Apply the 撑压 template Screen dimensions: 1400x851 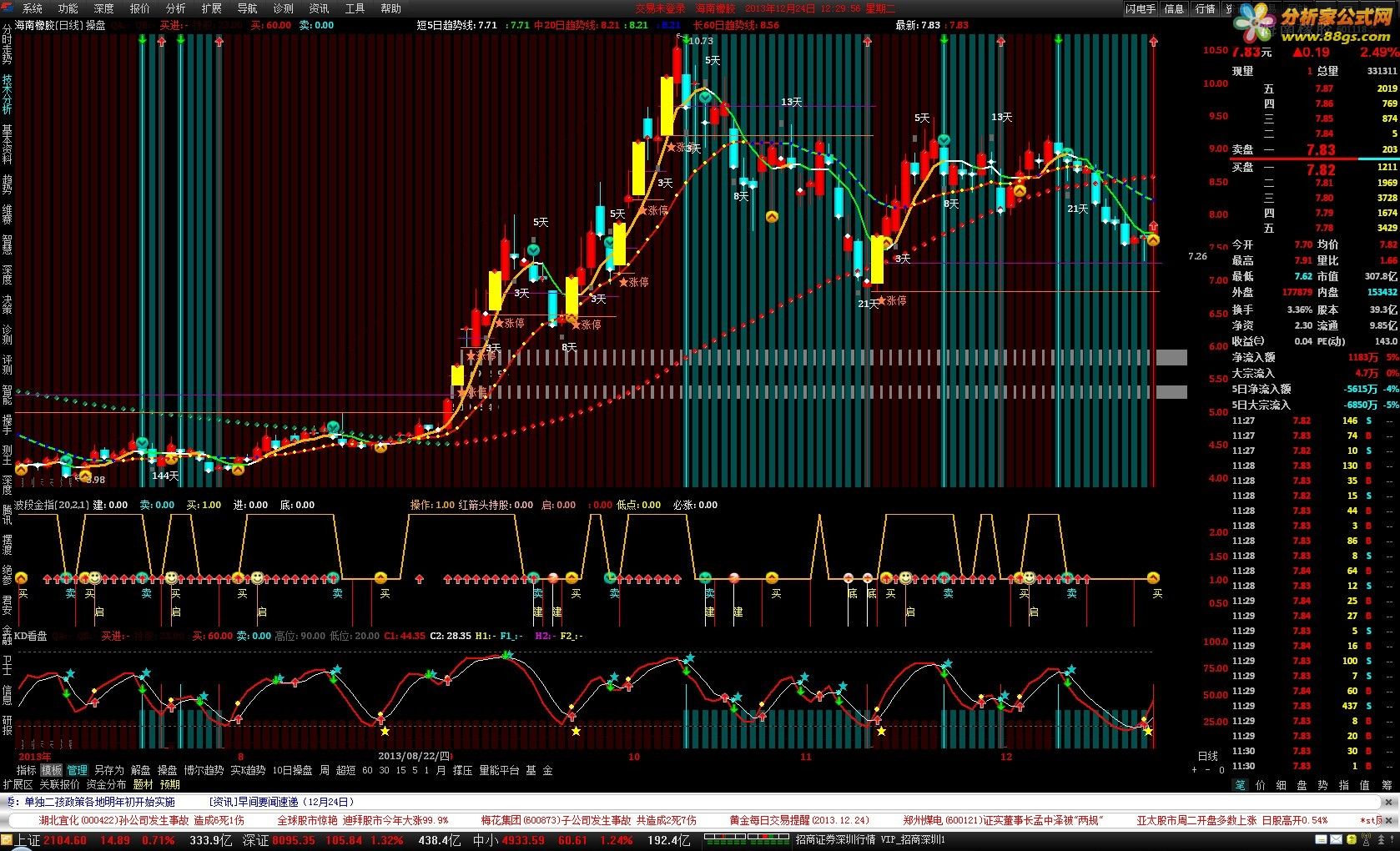click(x=462, y=770)
